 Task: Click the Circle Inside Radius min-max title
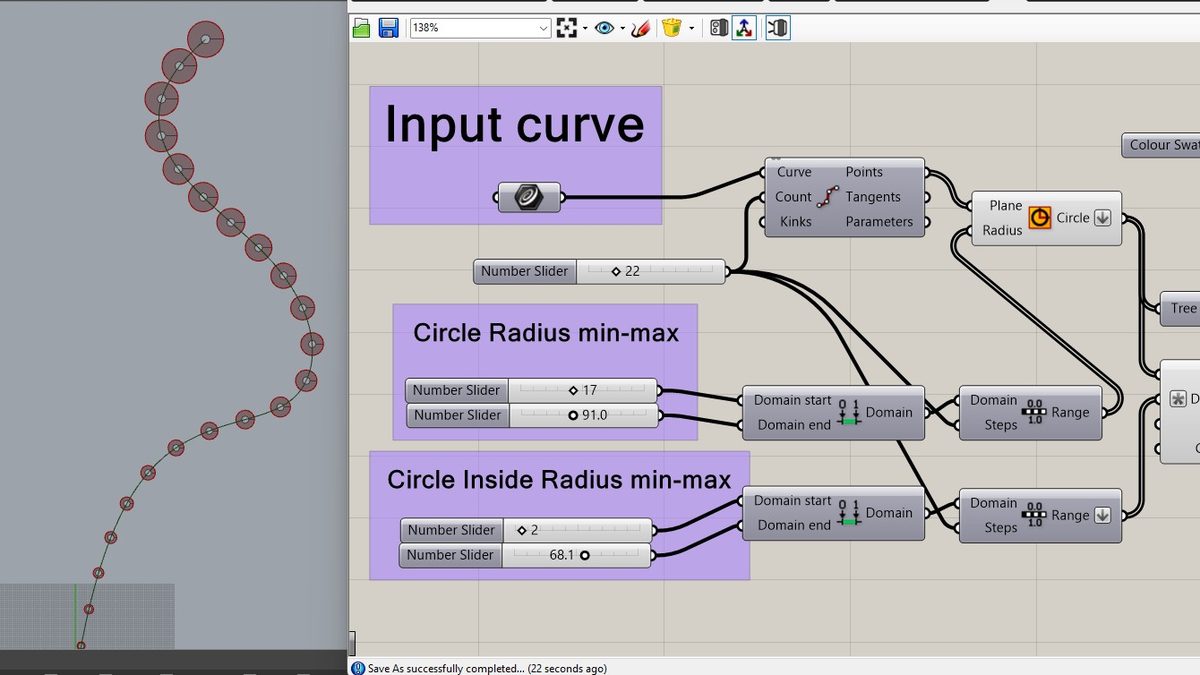tap(560, 480)
